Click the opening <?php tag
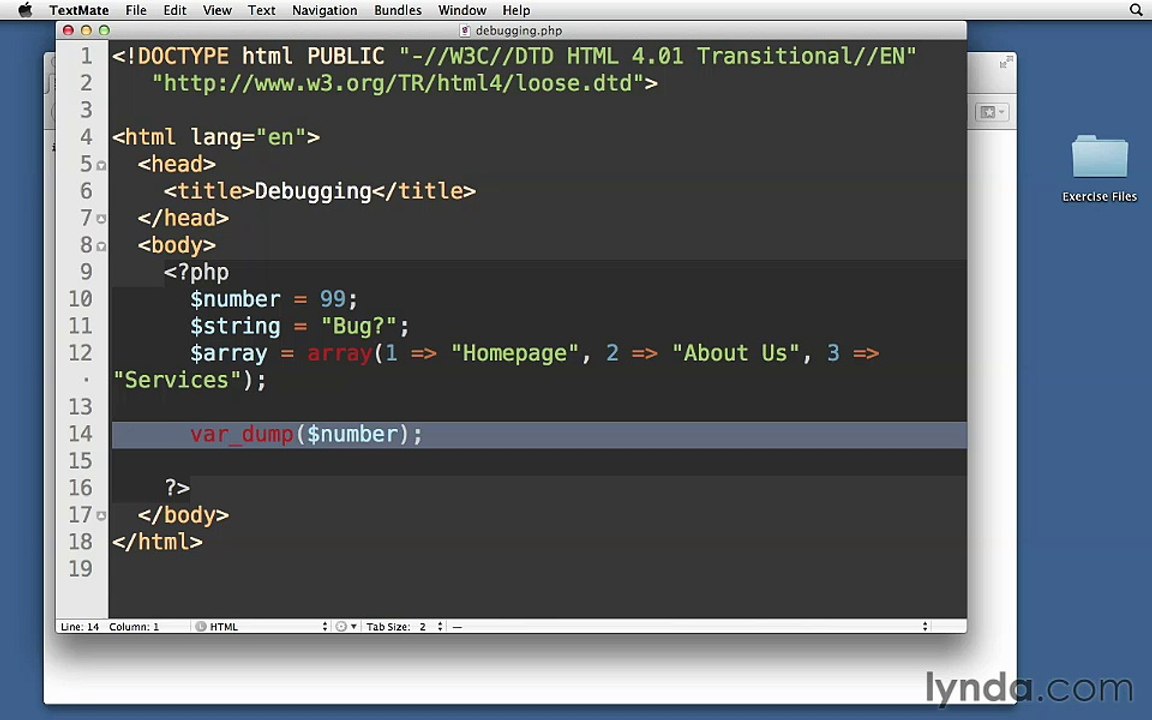Image resolution: width=1152 pixels, height=720 pixels. (196, 273)
